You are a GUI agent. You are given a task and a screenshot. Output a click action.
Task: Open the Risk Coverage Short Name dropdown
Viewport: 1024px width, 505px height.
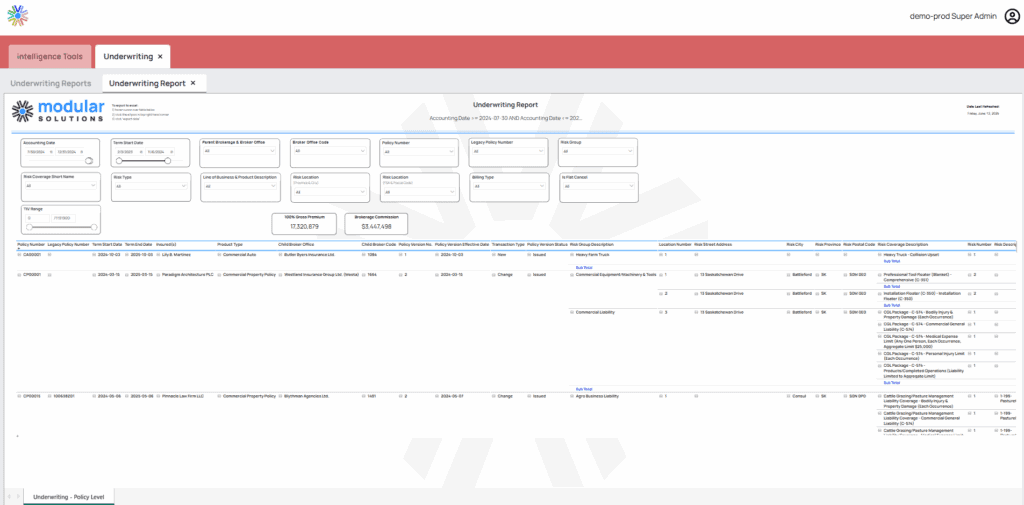tap(60, 186)
